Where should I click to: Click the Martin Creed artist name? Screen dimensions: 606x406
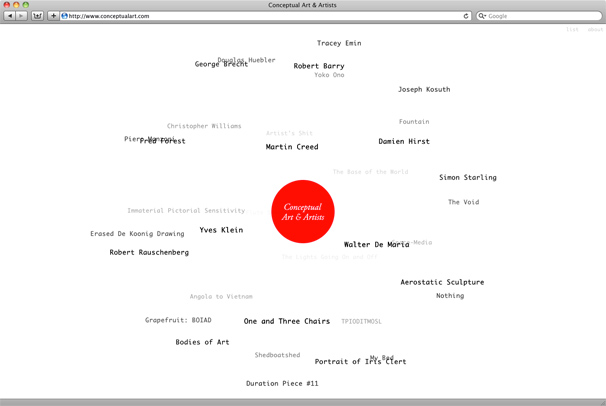pyautogui.click(x=292, y=147)
